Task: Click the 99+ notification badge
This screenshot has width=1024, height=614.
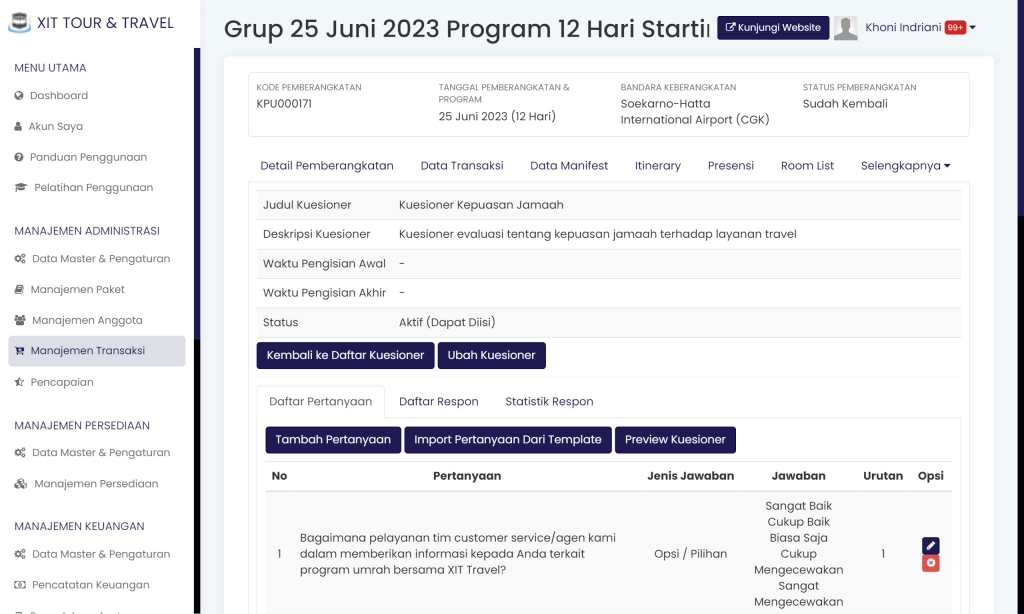Action: pyautogui.click(x=955, y=28)
